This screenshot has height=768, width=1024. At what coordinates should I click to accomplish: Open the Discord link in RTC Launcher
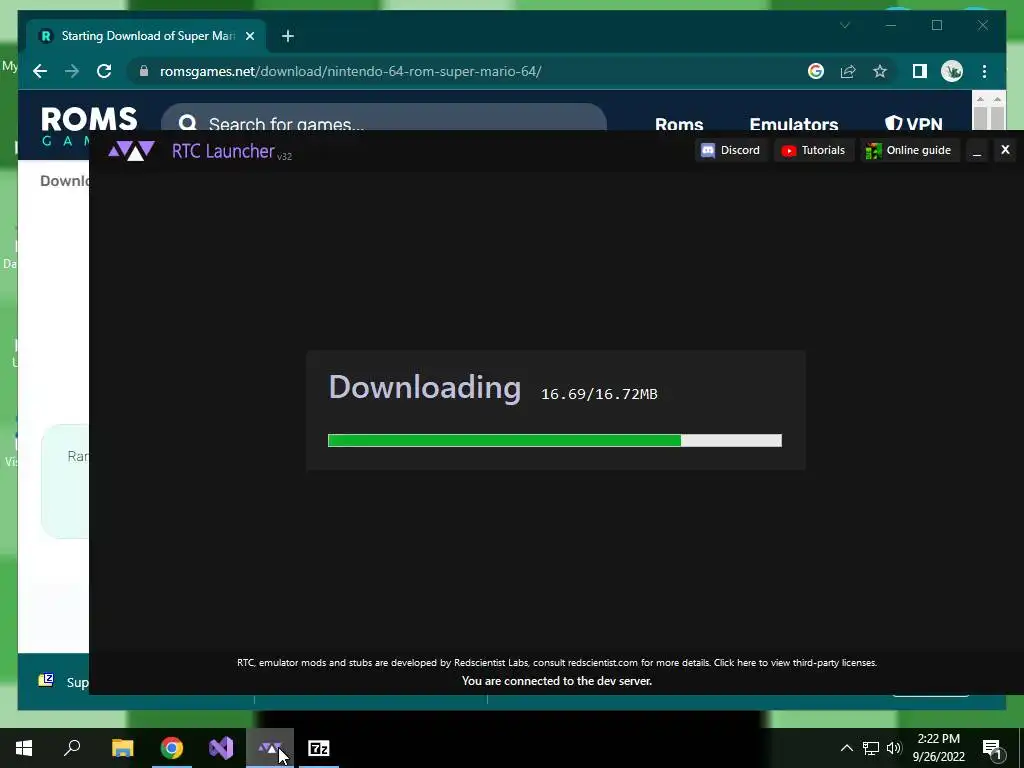click(730, 150)
